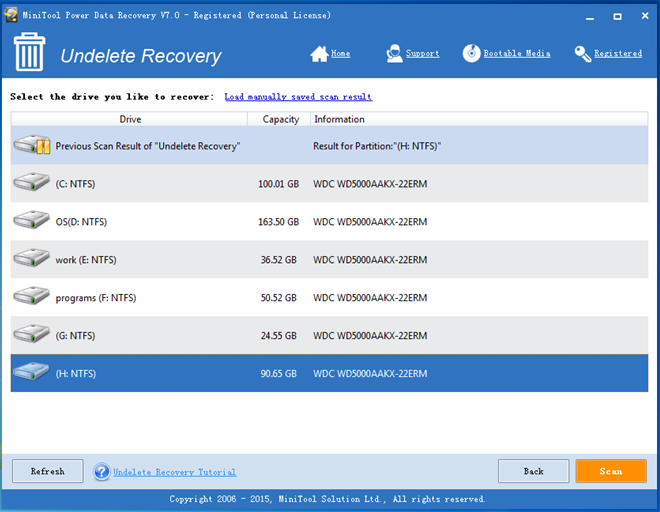Click the Support agent icon
The height and width of the screenshot is (512, 660).
394,53
